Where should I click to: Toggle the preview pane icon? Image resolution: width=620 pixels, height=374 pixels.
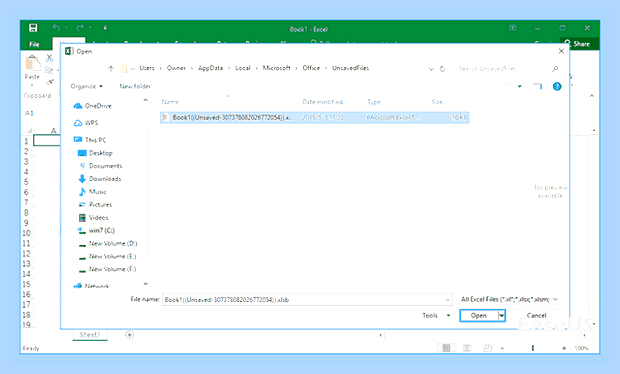click(538, 86)
